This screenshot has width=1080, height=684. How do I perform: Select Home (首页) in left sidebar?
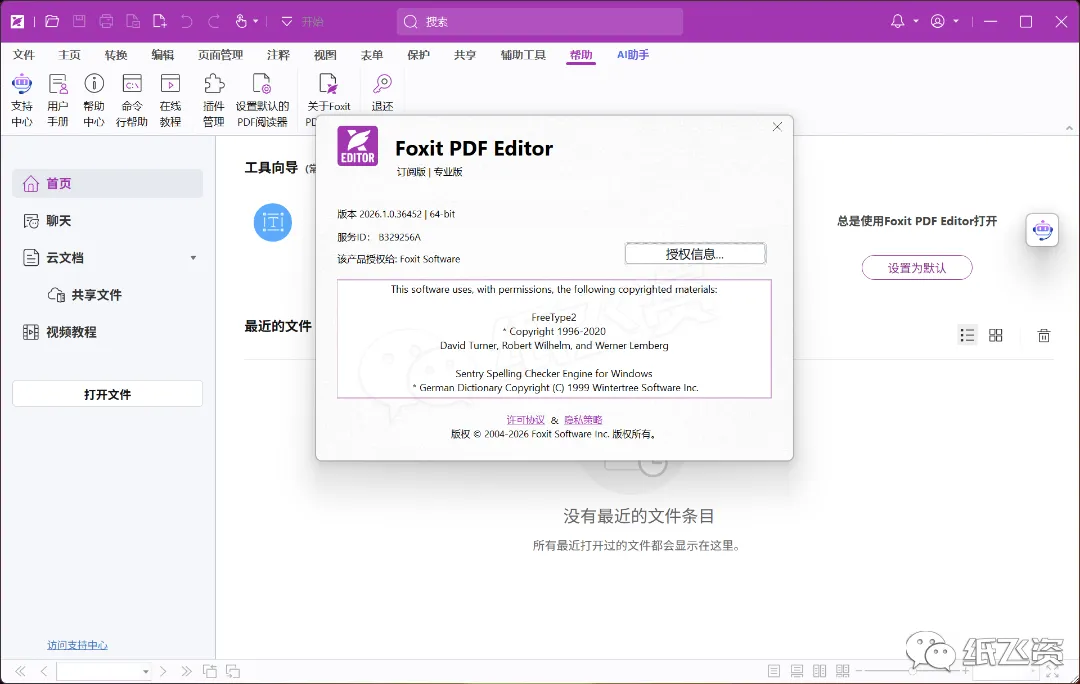pyautogui.click(x=107, y=184)
